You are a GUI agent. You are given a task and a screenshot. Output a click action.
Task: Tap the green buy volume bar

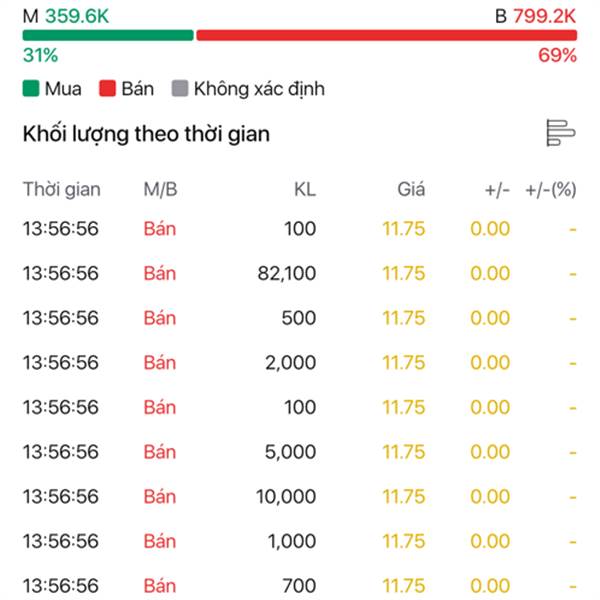(108, 35)
